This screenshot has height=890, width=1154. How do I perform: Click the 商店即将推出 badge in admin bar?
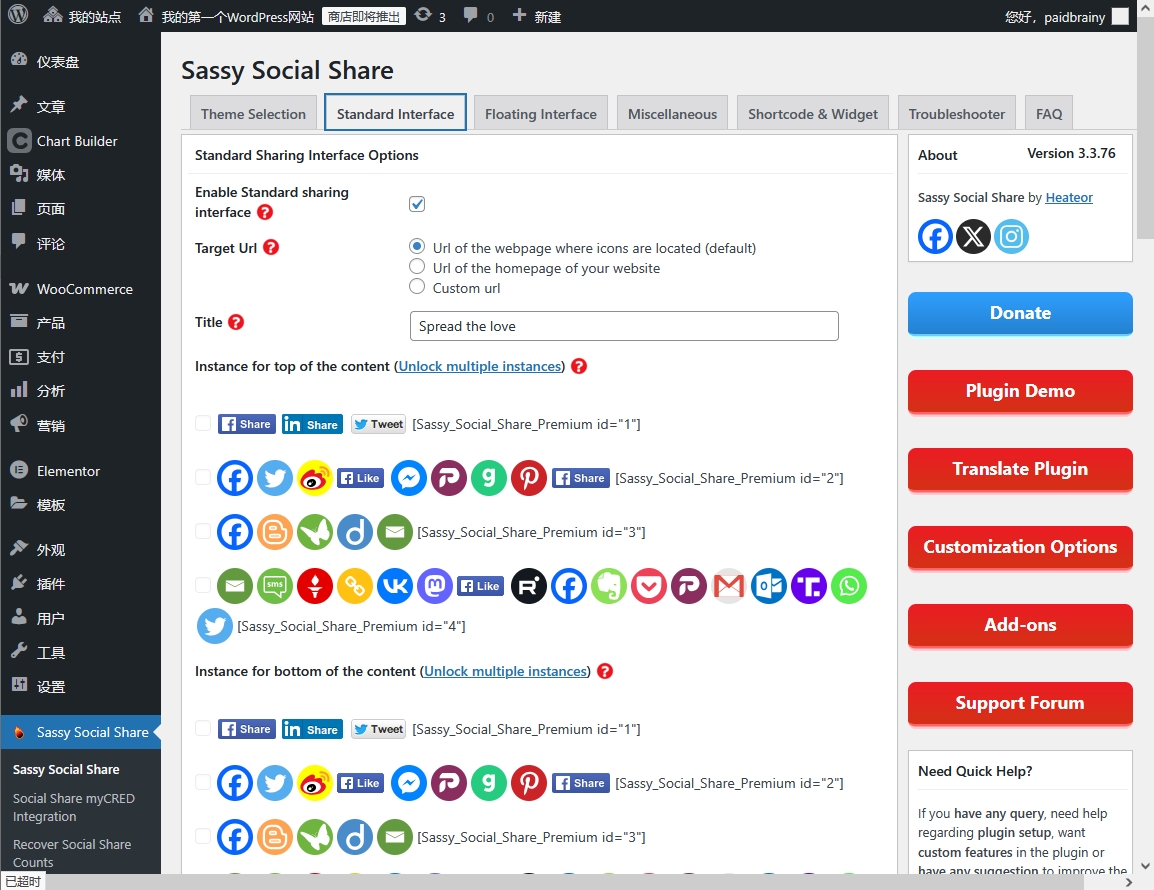pyautogui.click(x=364, y=16)
